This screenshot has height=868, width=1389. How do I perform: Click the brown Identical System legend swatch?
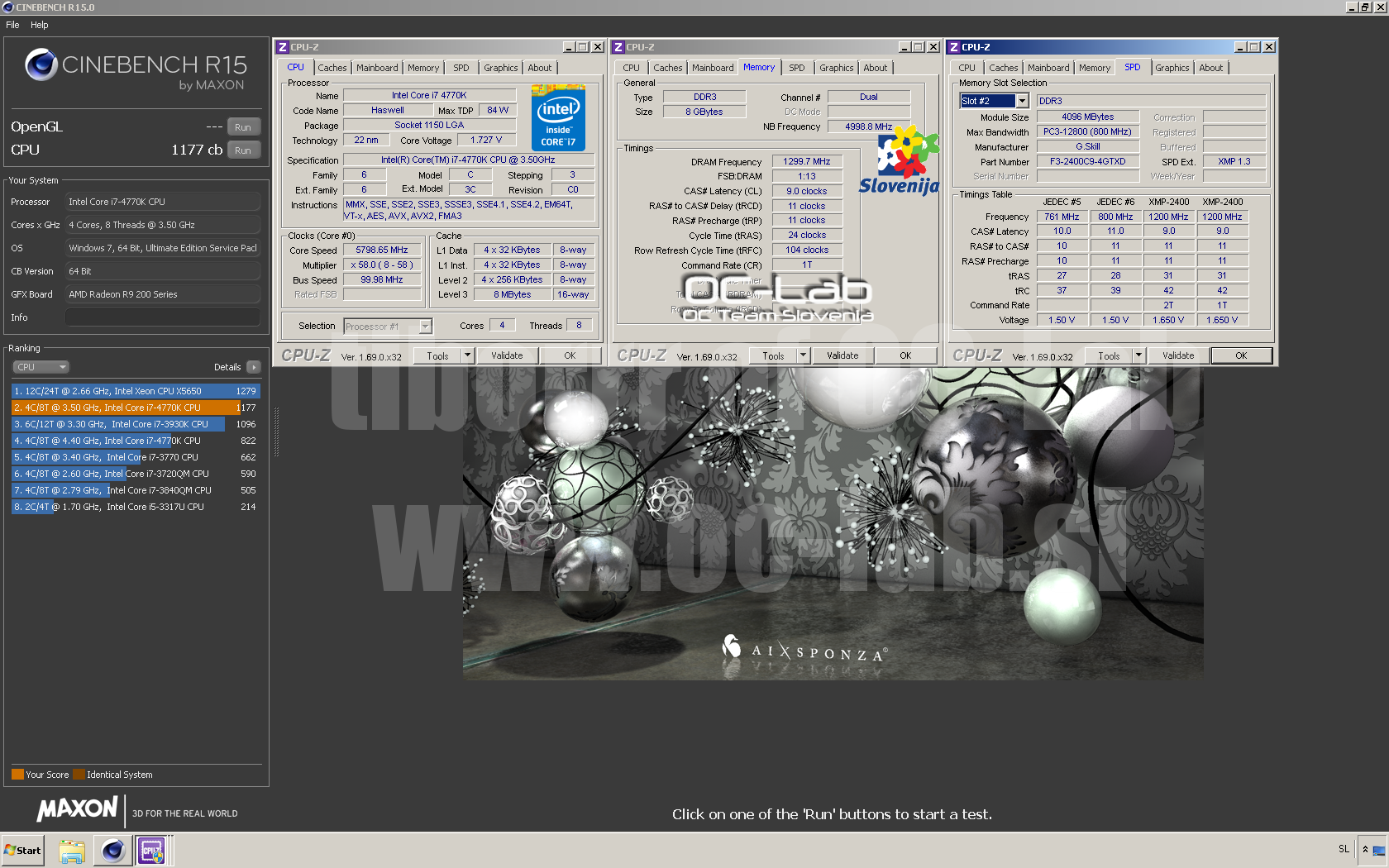point(79,775)
